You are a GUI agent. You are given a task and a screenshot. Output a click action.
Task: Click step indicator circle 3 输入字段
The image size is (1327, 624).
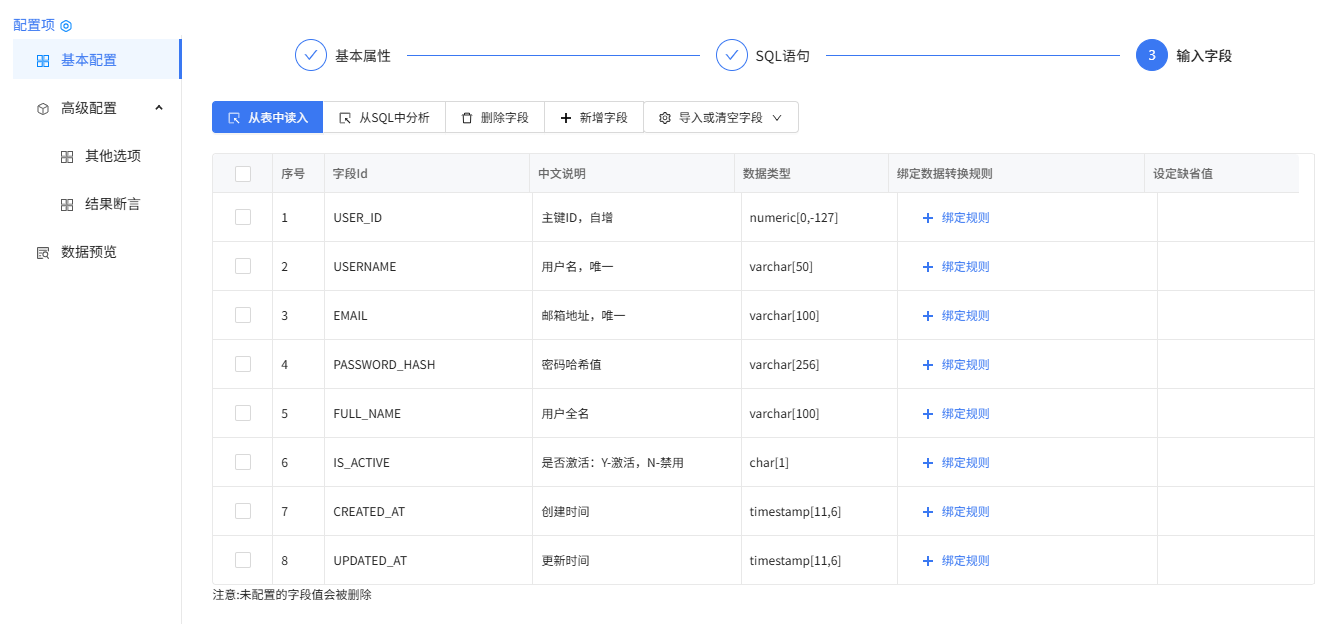[x=1151, y=55]
